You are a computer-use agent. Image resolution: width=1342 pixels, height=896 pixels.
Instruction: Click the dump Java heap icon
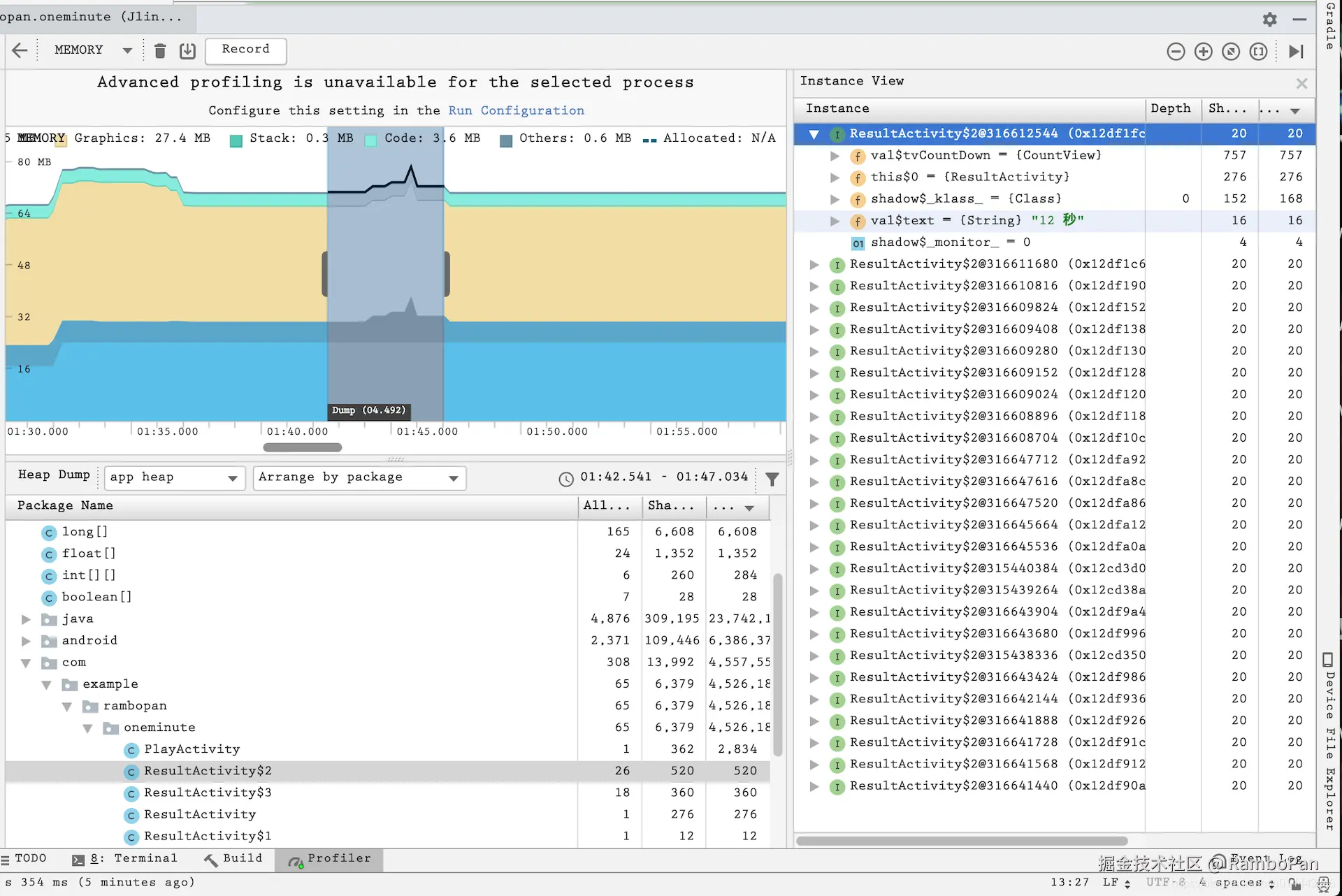187,50
